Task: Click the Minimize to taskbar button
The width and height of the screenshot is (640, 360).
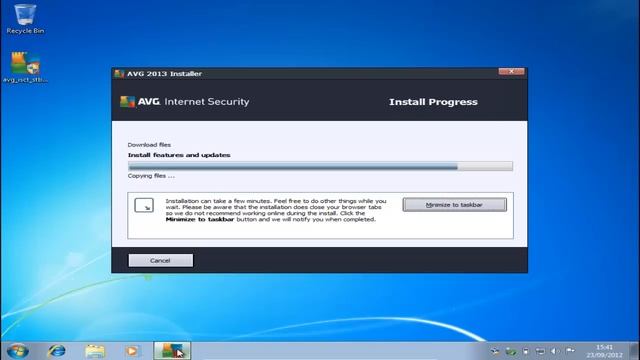Action: tap(454, 205)
